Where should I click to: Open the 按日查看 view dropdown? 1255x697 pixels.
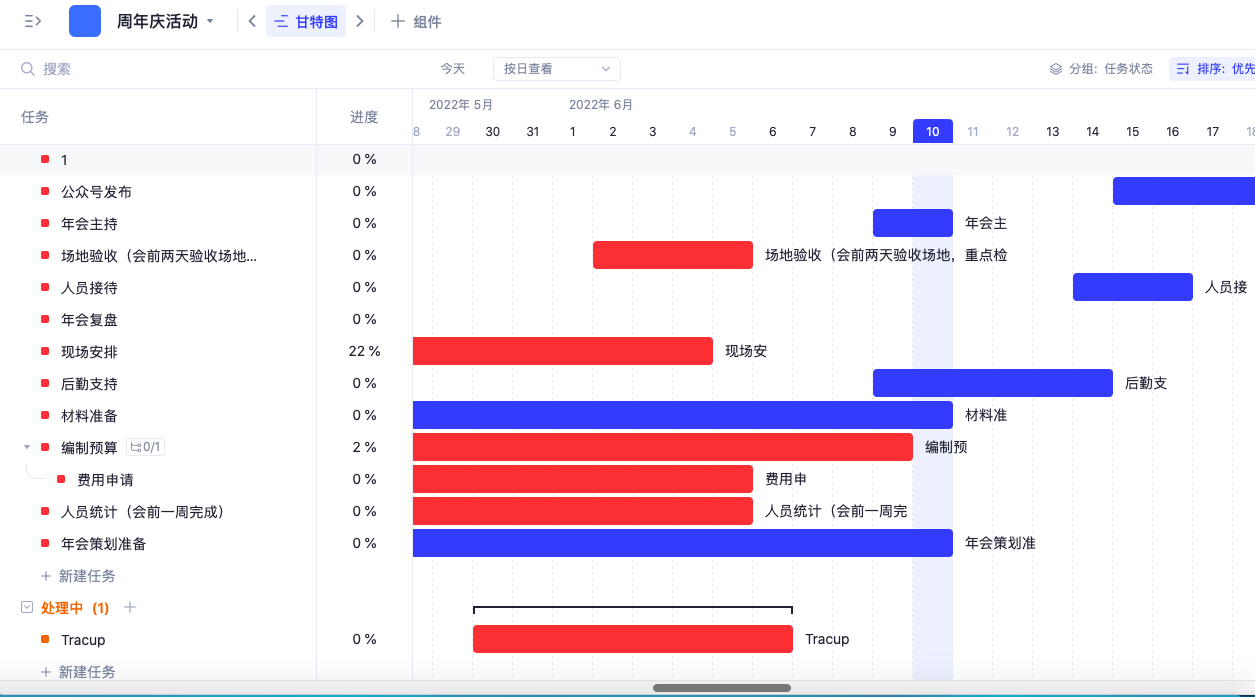coord(556,68)
